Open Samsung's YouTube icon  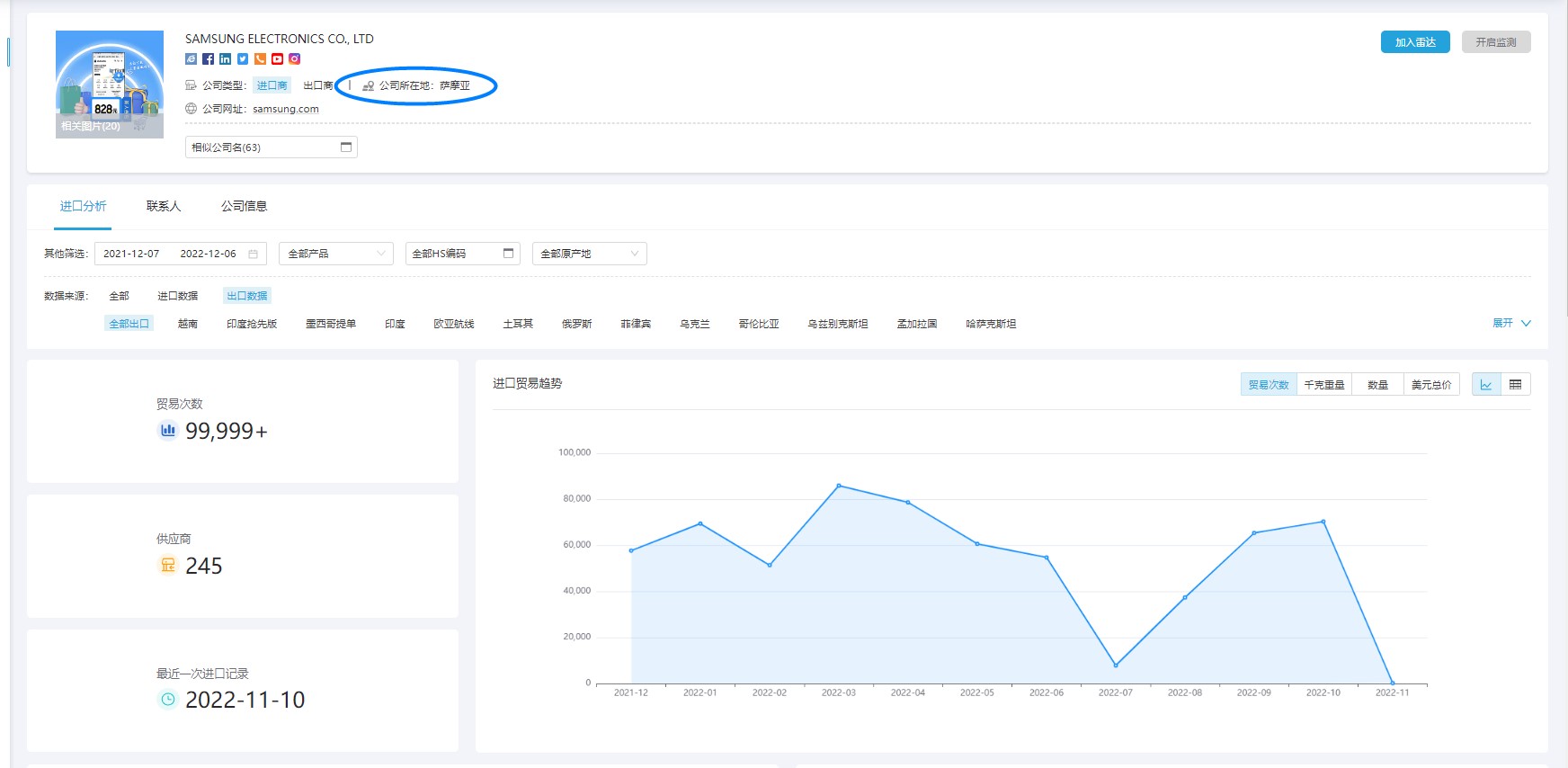[x=277, y=59]
